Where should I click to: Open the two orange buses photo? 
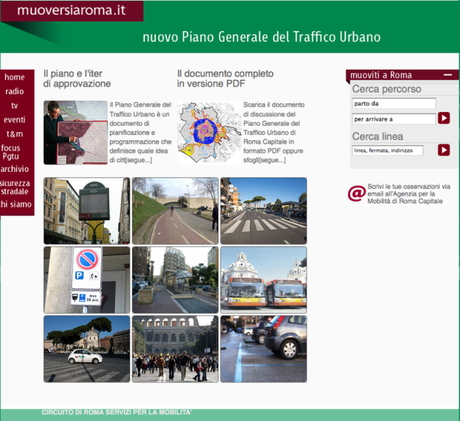264,280
